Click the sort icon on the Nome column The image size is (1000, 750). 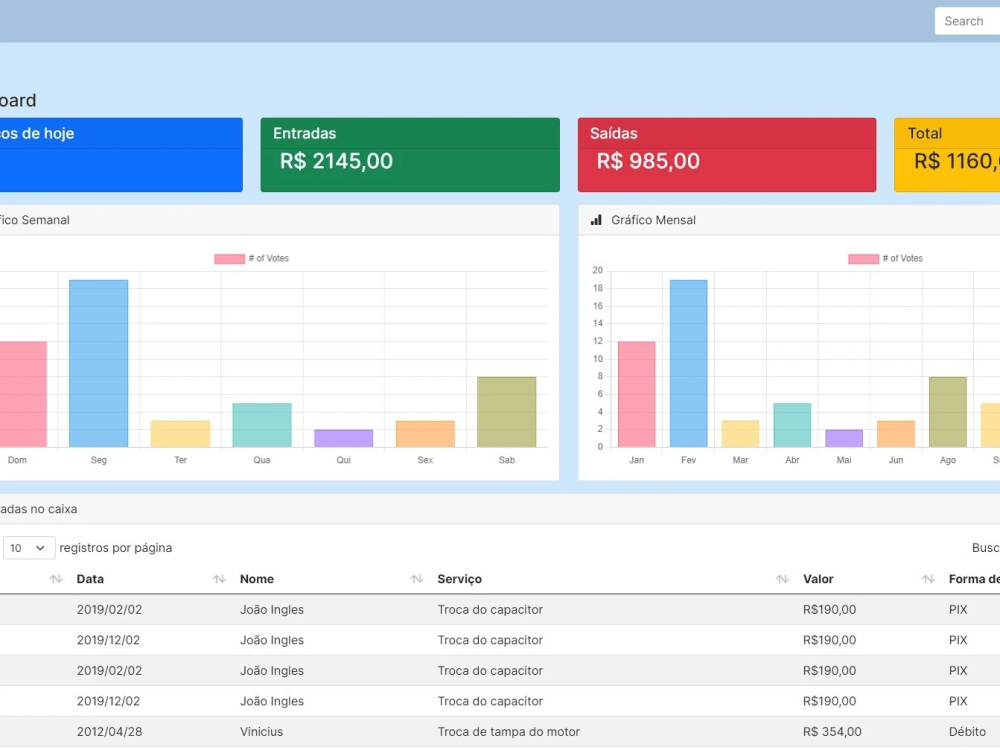pyautogui.click(x=218, y=579)
